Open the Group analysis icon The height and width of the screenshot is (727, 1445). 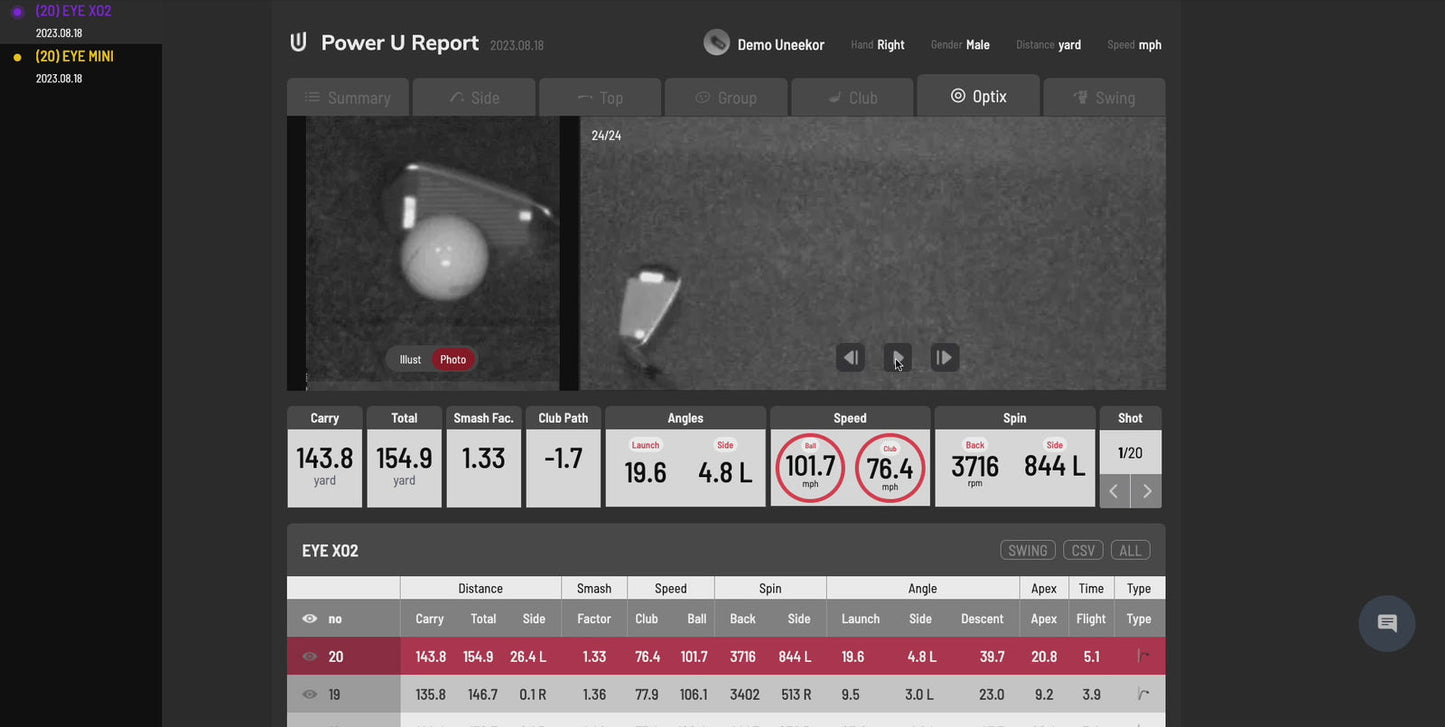[x=703, y=97]
